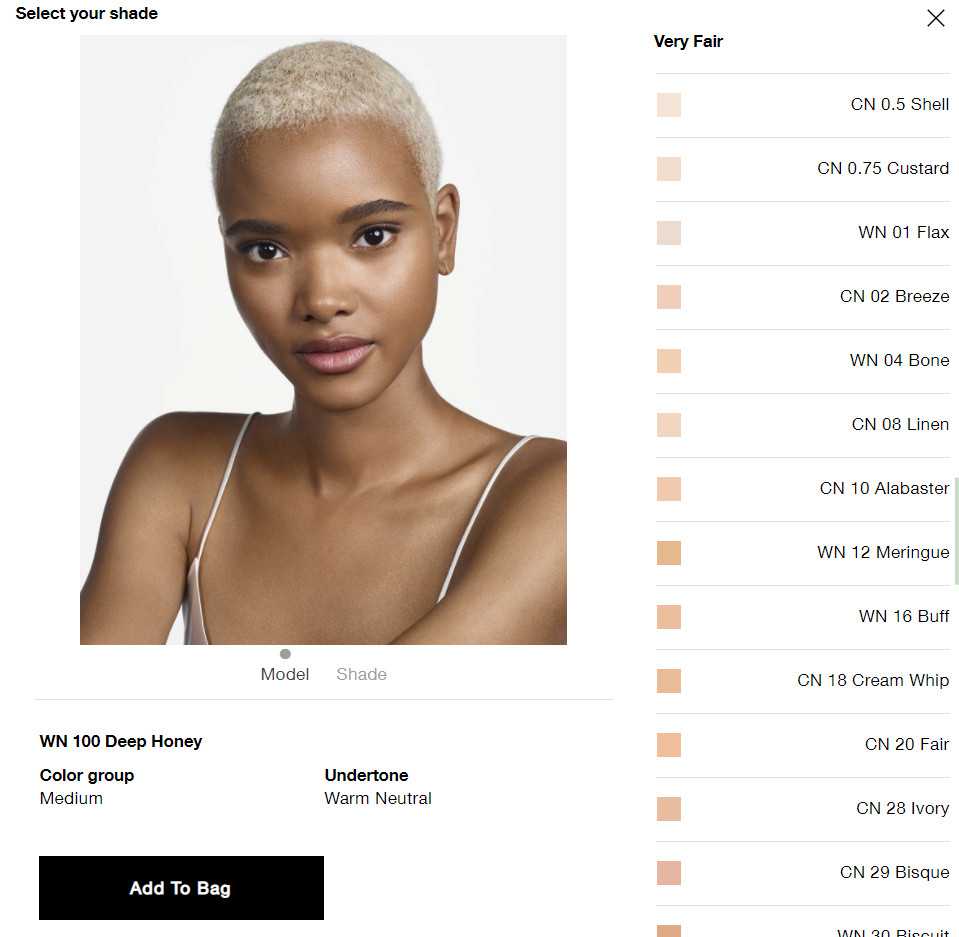Pick the CN 20 Fair shade
Viewport: 959px width, 937px height.
click(x=802, y=745)
